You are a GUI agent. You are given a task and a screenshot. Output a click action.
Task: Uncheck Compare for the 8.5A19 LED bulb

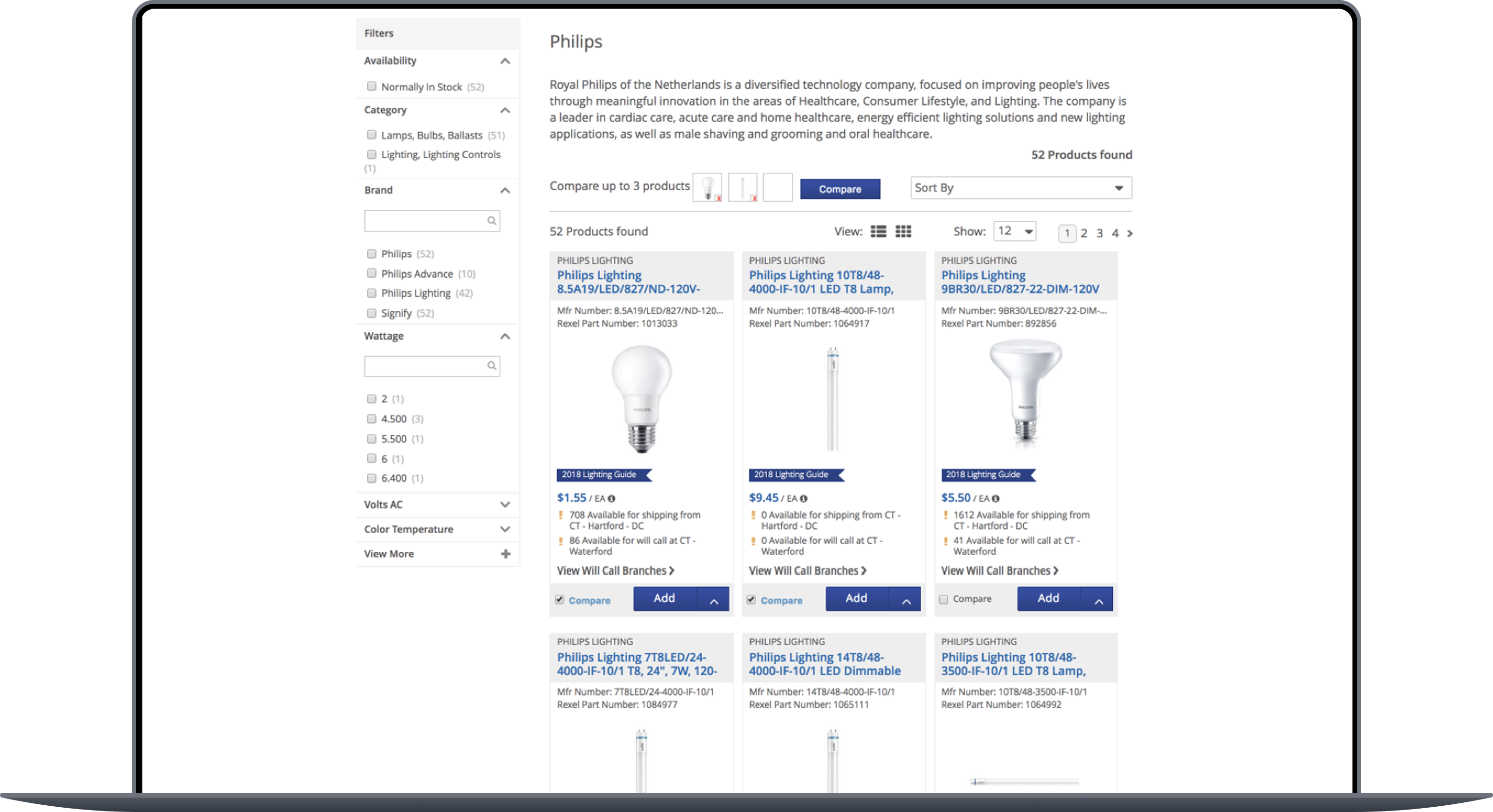(x=559, y=599)
